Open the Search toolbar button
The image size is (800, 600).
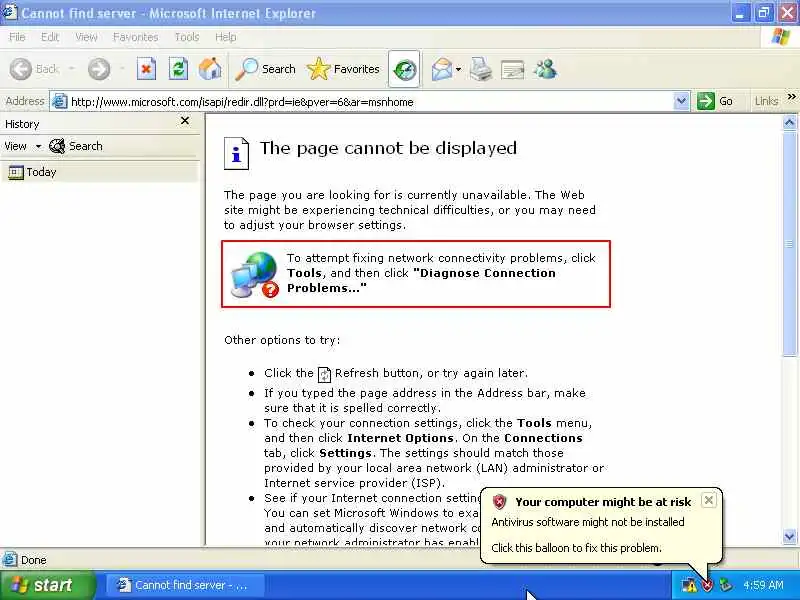click(x=266, y=69)
